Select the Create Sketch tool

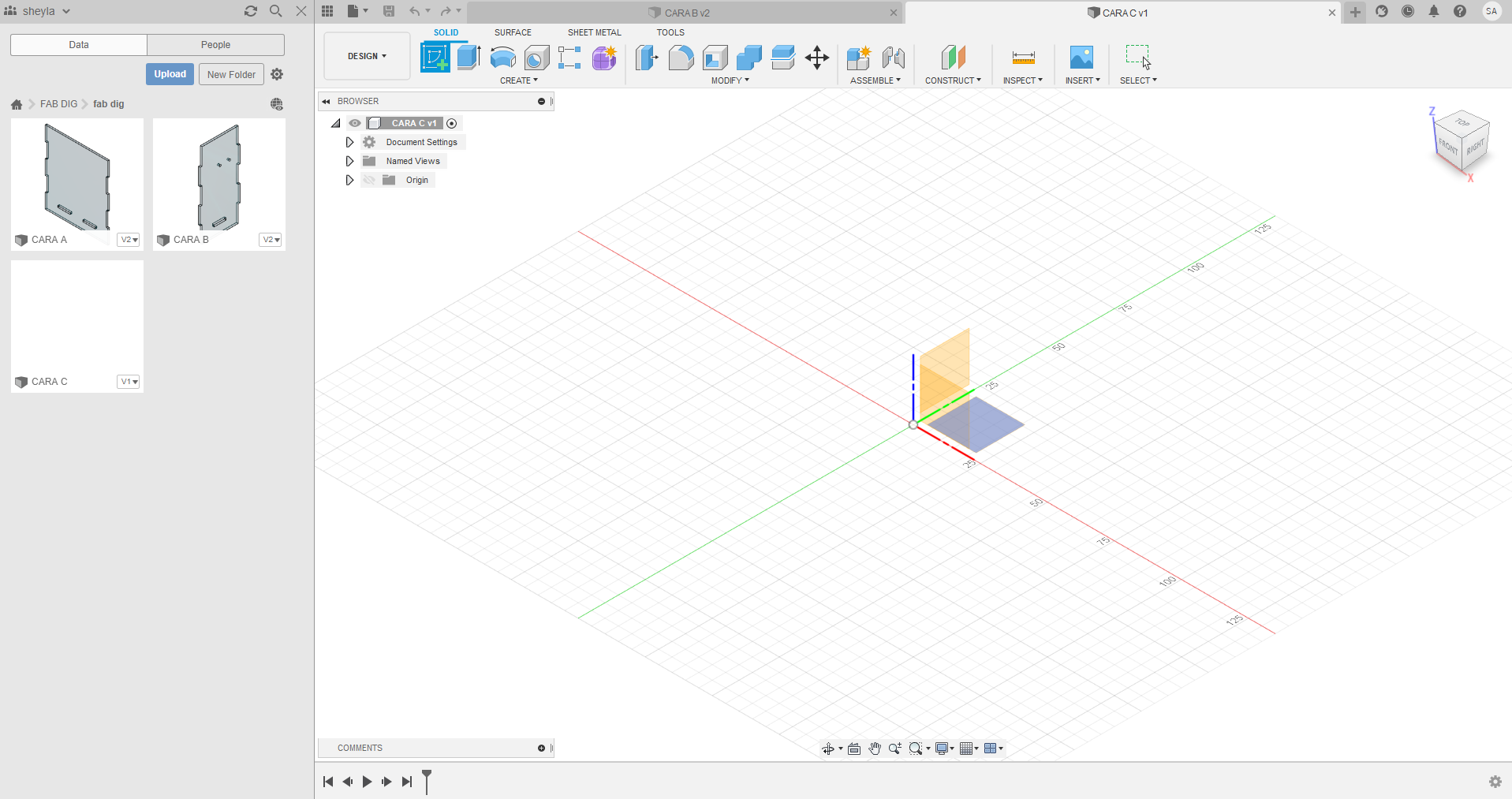(435, 58)
